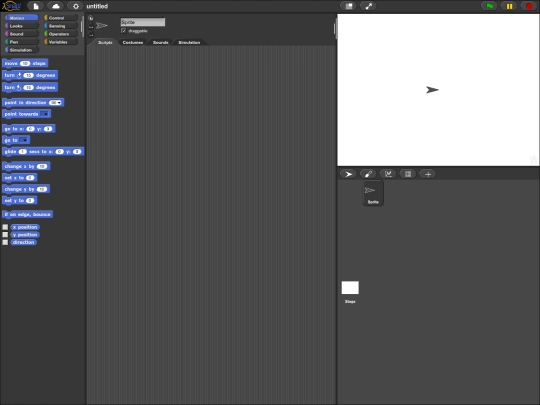Click the category palette scrollbar
Screen dimensions: 540x405
coord(82,28)
